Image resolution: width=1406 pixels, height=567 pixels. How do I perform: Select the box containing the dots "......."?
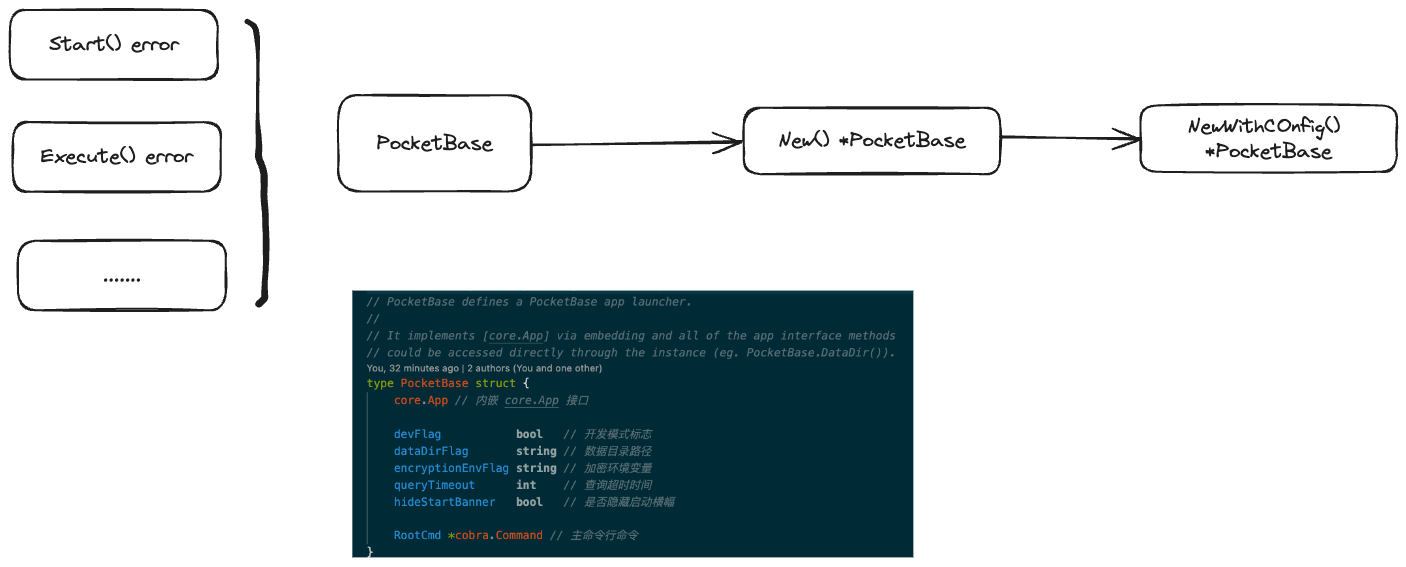tap(122, 276)
